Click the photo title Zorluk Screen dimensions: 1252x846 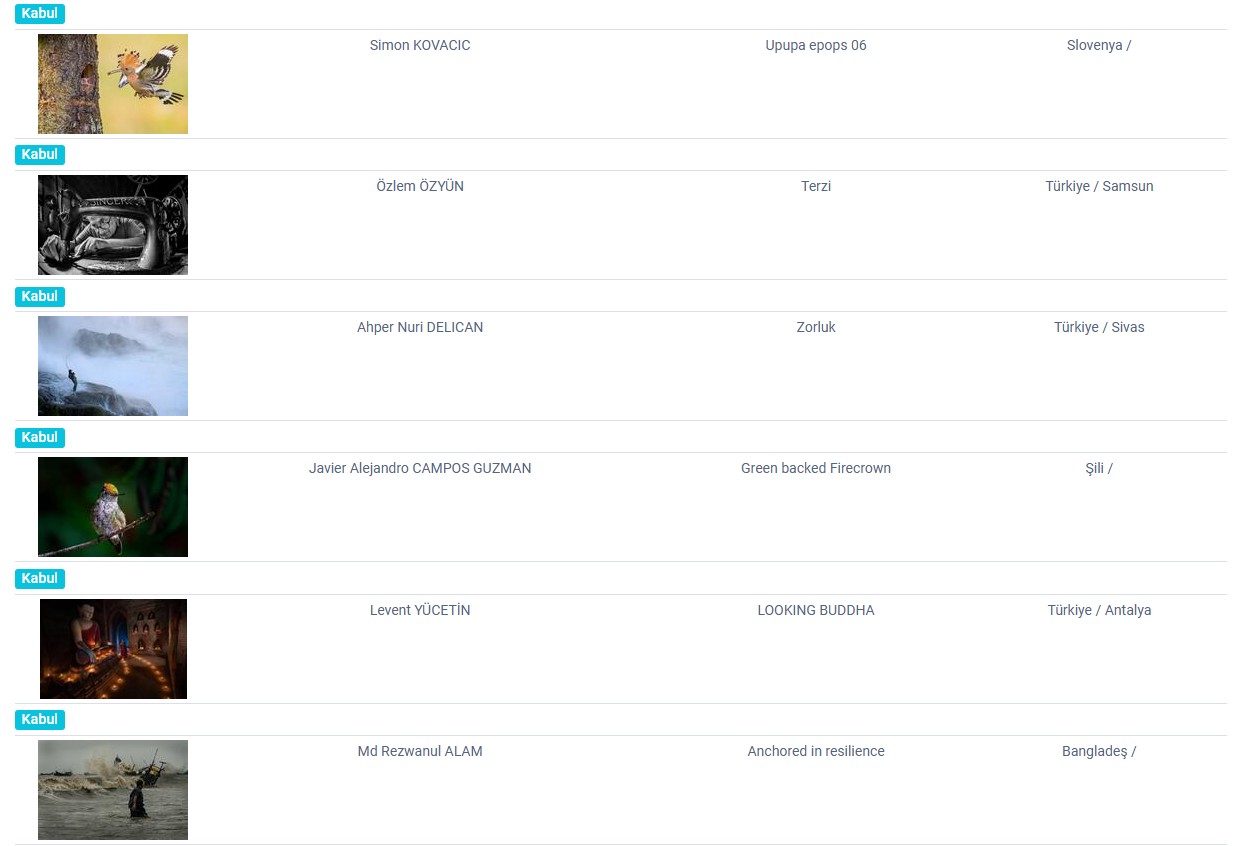pyautogui.click(x=816, y=327)
